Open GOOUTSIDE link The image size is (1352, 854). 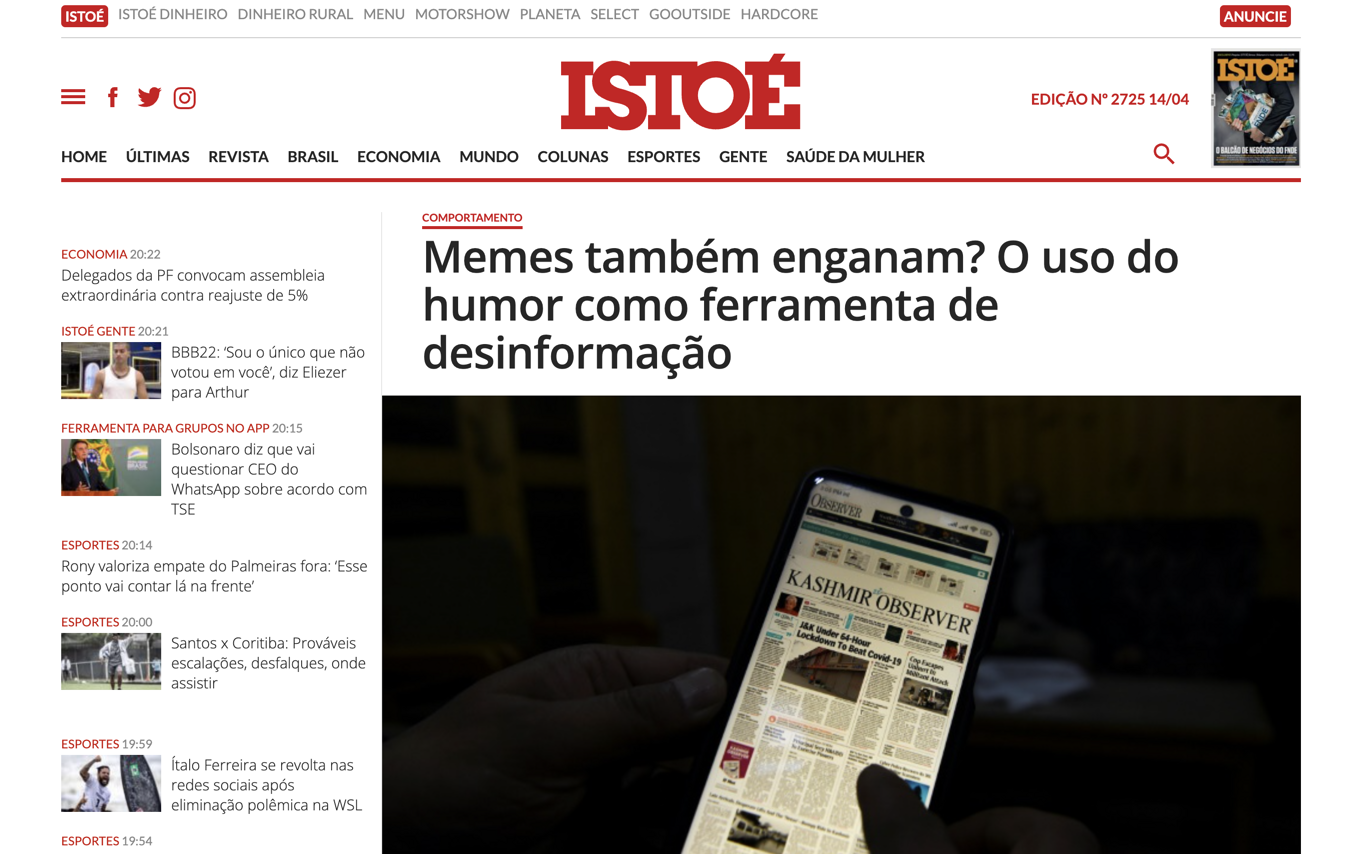(689, 14)
